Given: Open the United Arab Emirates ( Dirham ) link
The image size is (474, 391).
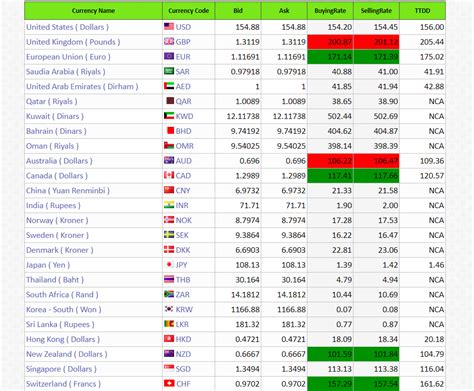Looking at the screenshot, I should (x=82, y=86).
